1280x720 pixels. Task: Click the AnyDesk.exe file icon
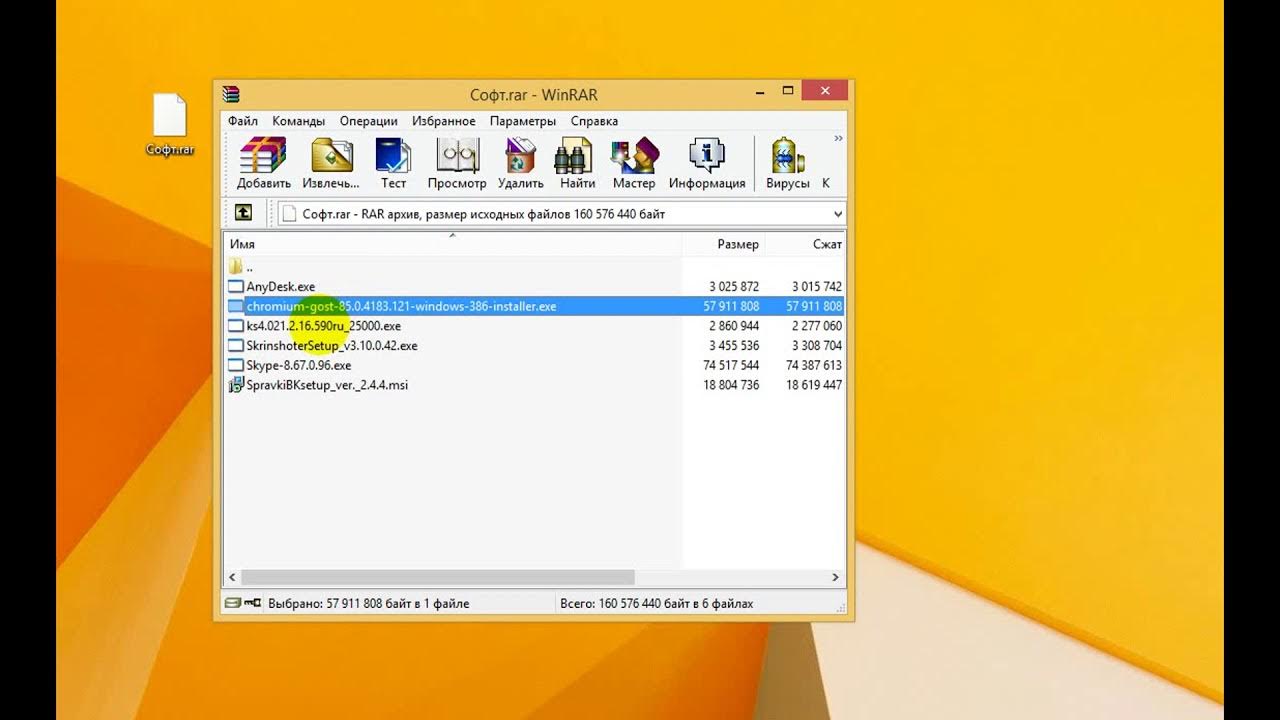235,287
